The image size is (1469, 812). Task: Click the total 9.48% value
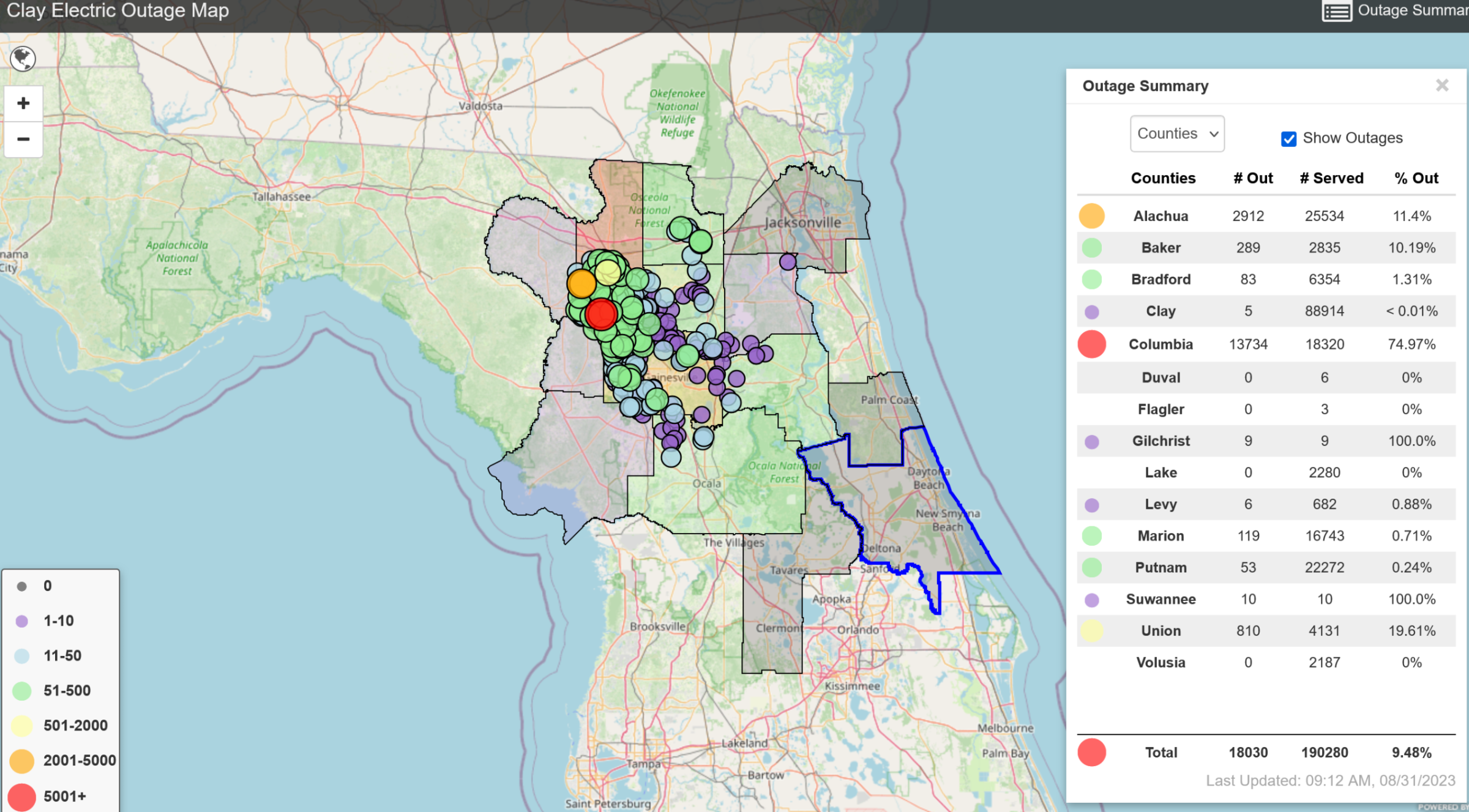click(x=1411, y=753)
